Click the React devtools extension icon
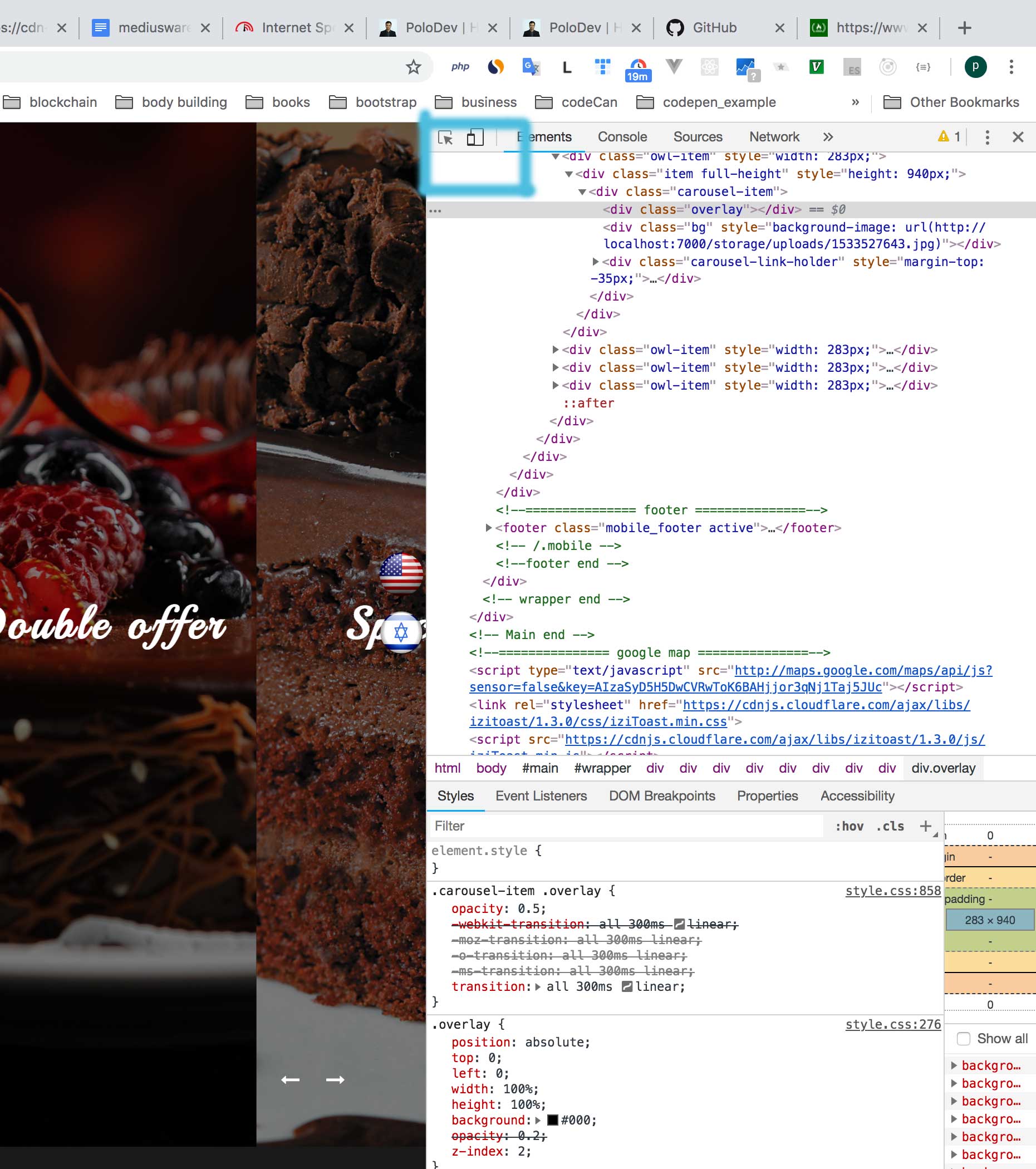This screenshot has height=1169, width=1036. pos(709,67)
